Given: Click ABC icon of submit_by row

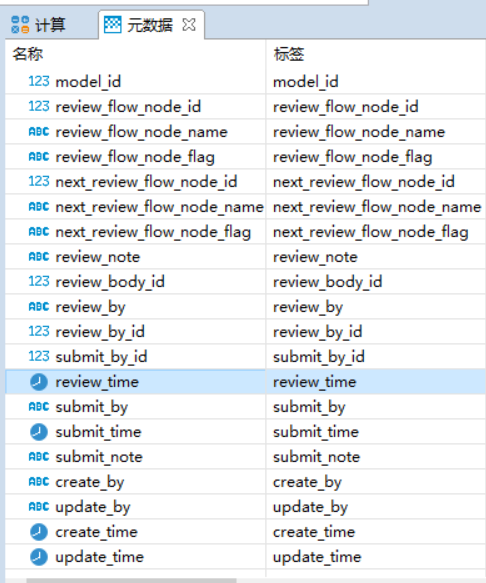Looking at the screenshot, I should click(39, 407).
